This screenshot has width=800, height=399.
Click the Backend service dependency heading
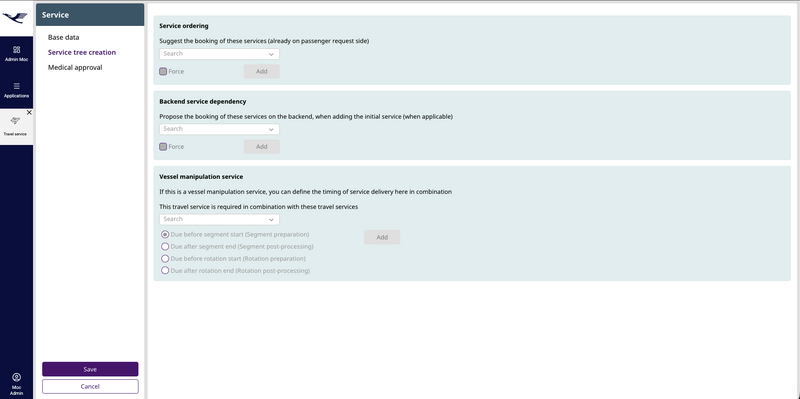pyautogui.click(x=203, y=102)
